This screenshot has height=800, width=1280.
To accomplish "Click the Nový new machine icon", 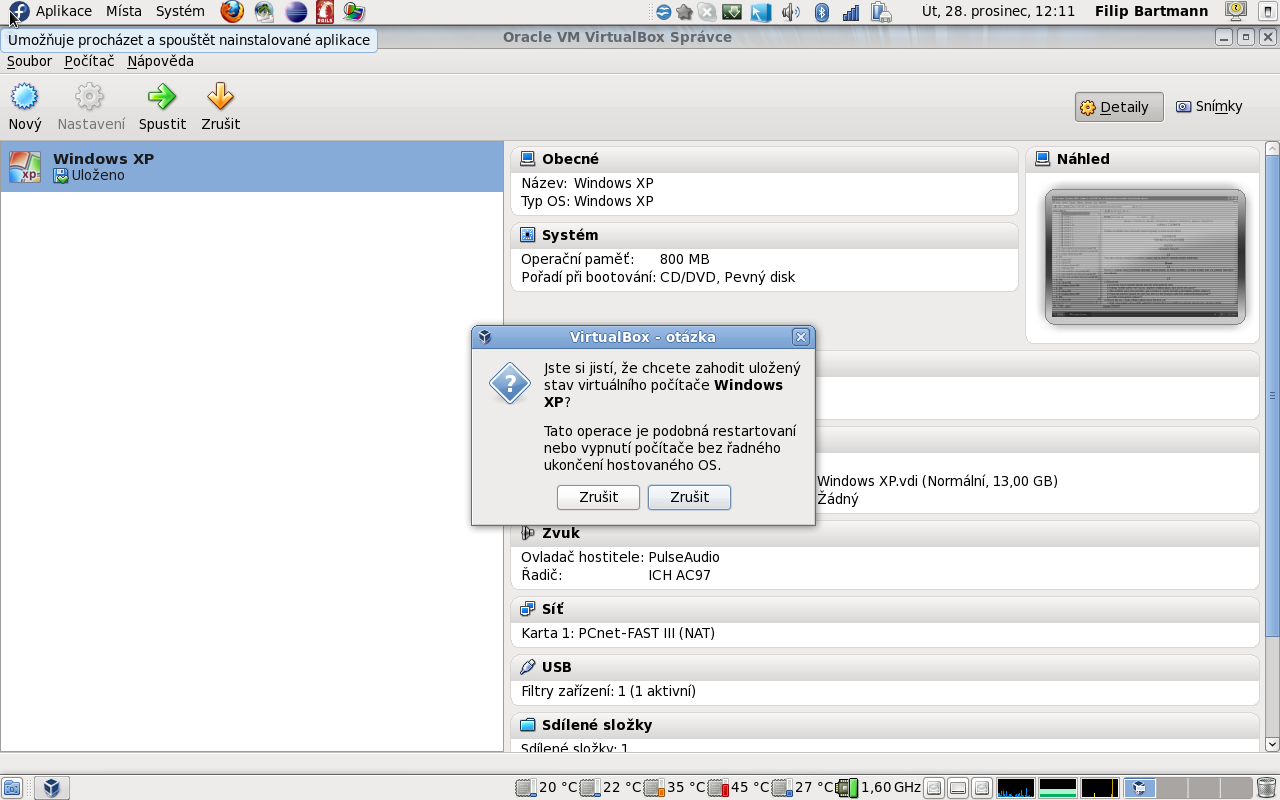I will point(24,97).
